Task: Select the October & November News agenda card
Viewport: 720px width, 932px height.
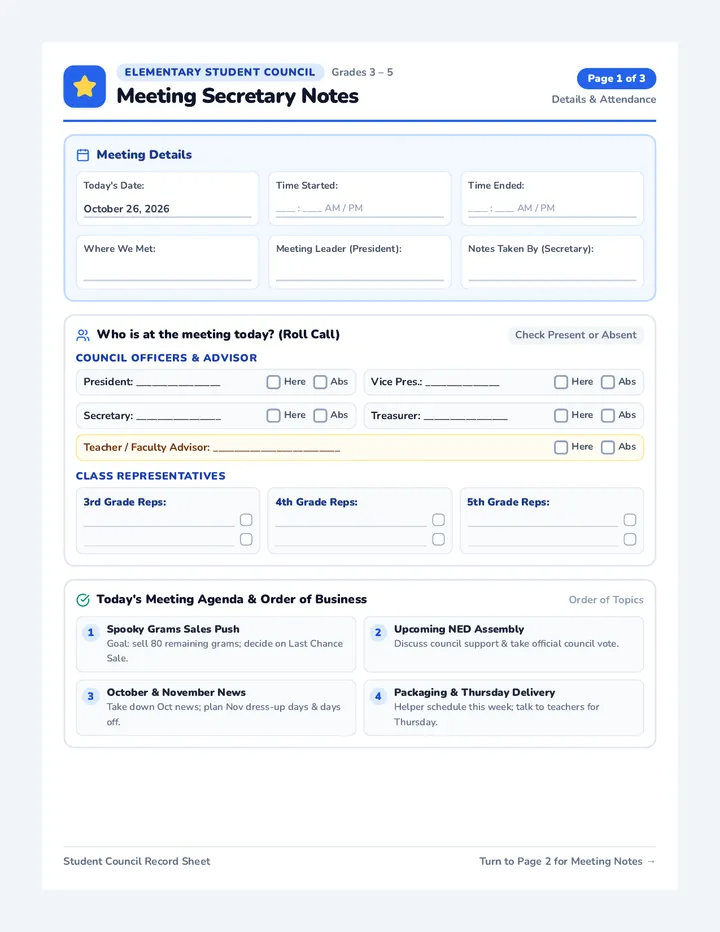Action: tap(216, 708)
